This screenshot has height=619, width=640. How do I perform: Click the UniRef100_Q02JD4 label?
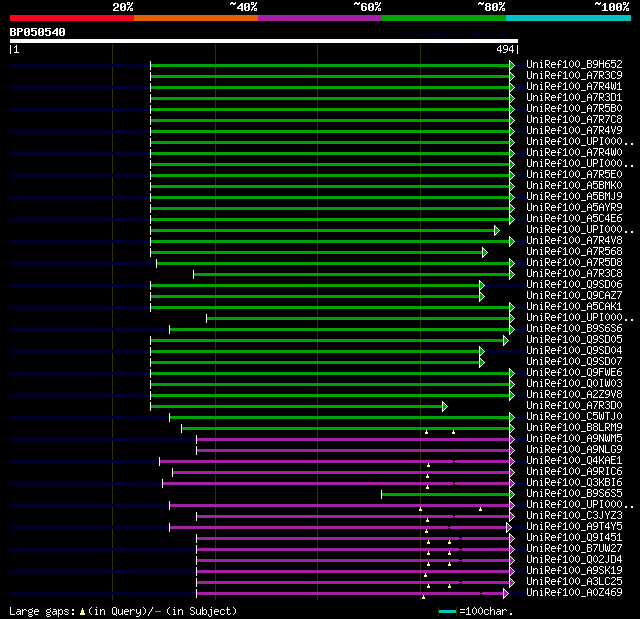tap(574, 560)
